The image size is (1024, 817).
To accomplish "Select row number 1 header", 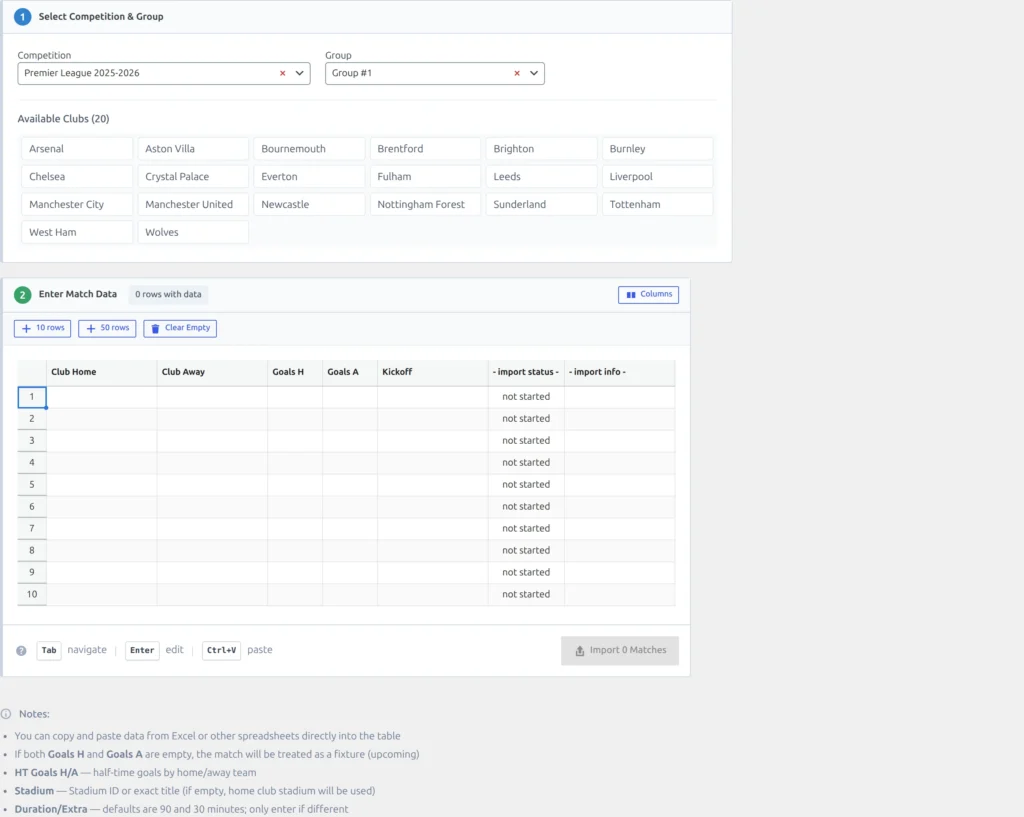I will tap(32, 397).
